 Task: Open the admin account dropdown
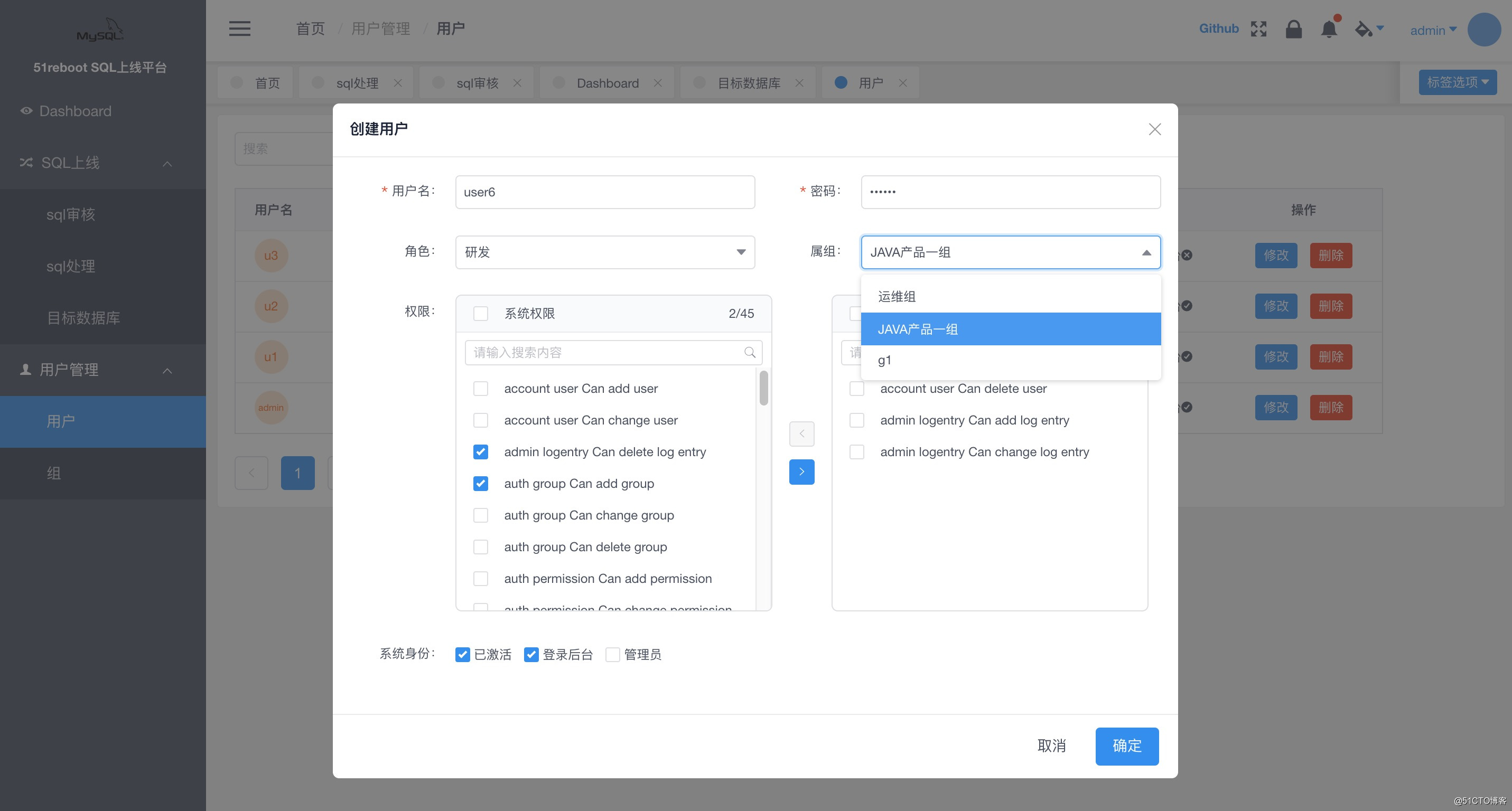tap(1433, 30)
